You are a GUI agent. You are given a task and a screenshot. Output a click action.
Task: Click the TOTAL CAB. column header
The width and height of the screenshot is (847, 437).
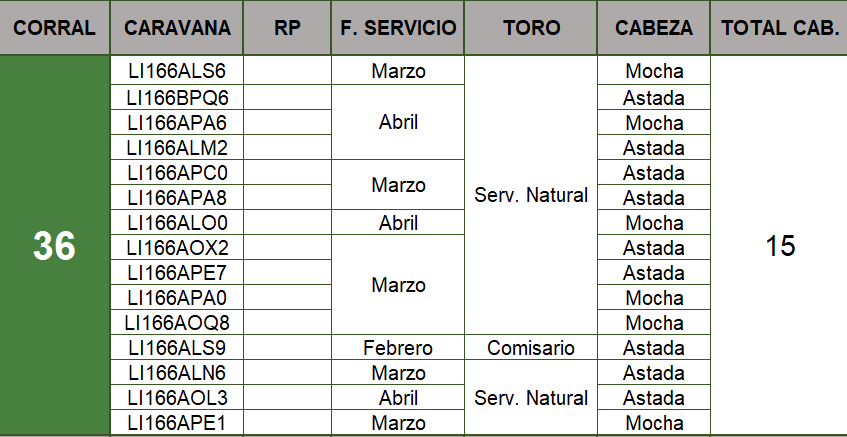(x=779, y=28)
